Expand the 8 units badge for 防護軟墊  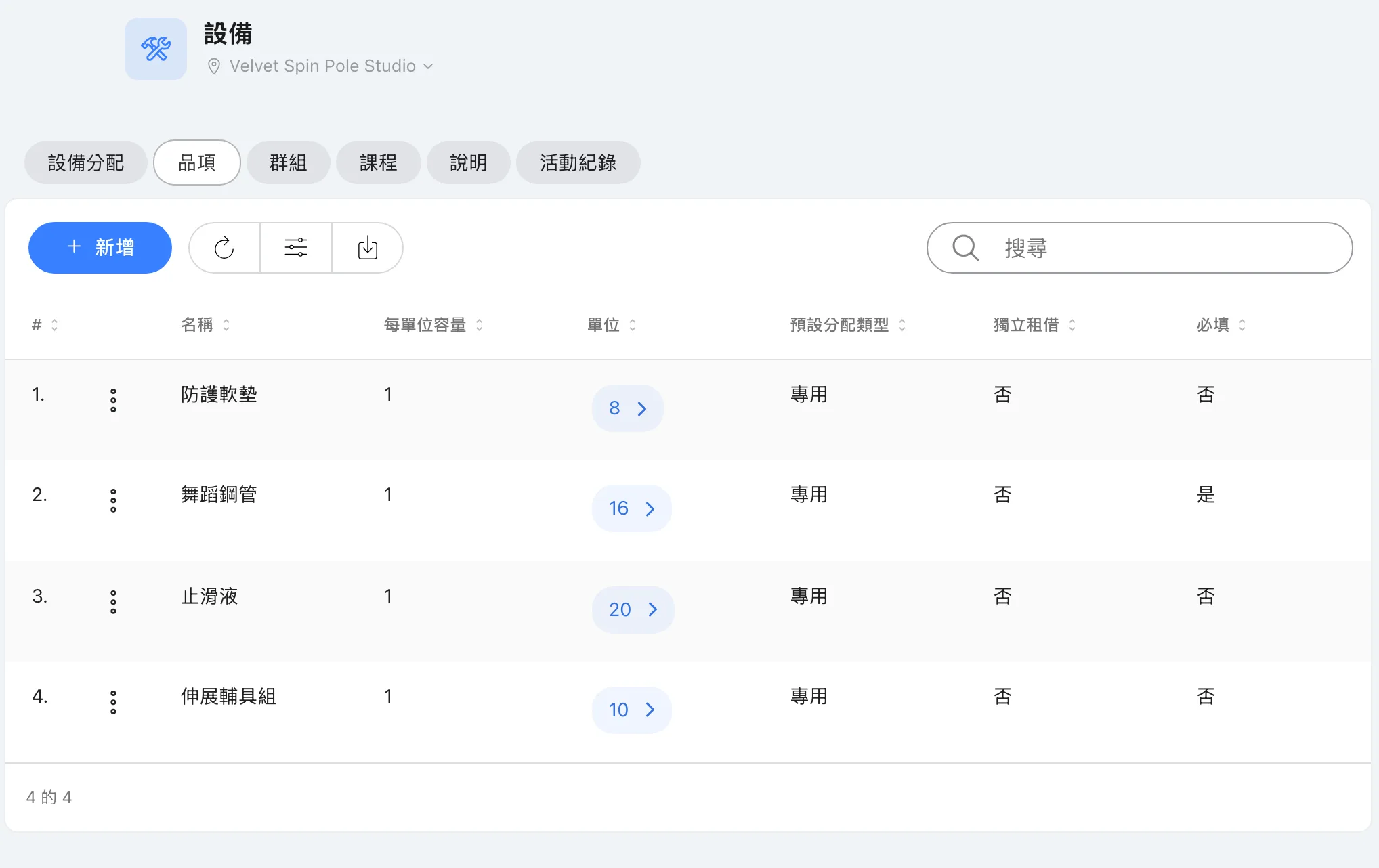[x=628, y=408]
